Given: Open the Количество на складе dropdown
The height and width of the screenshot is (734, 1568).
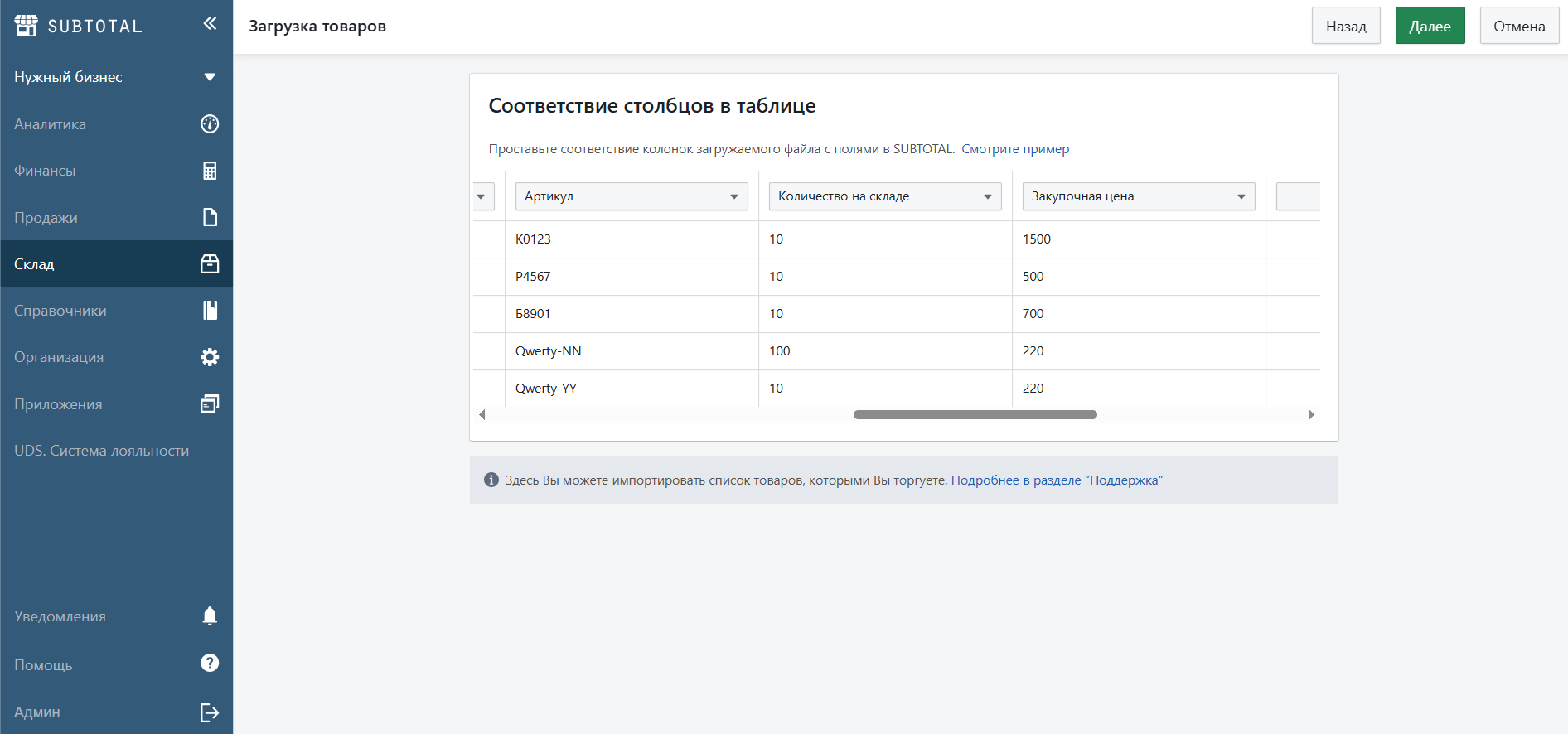Looking at the screenshot, I should tap(884, 196).
